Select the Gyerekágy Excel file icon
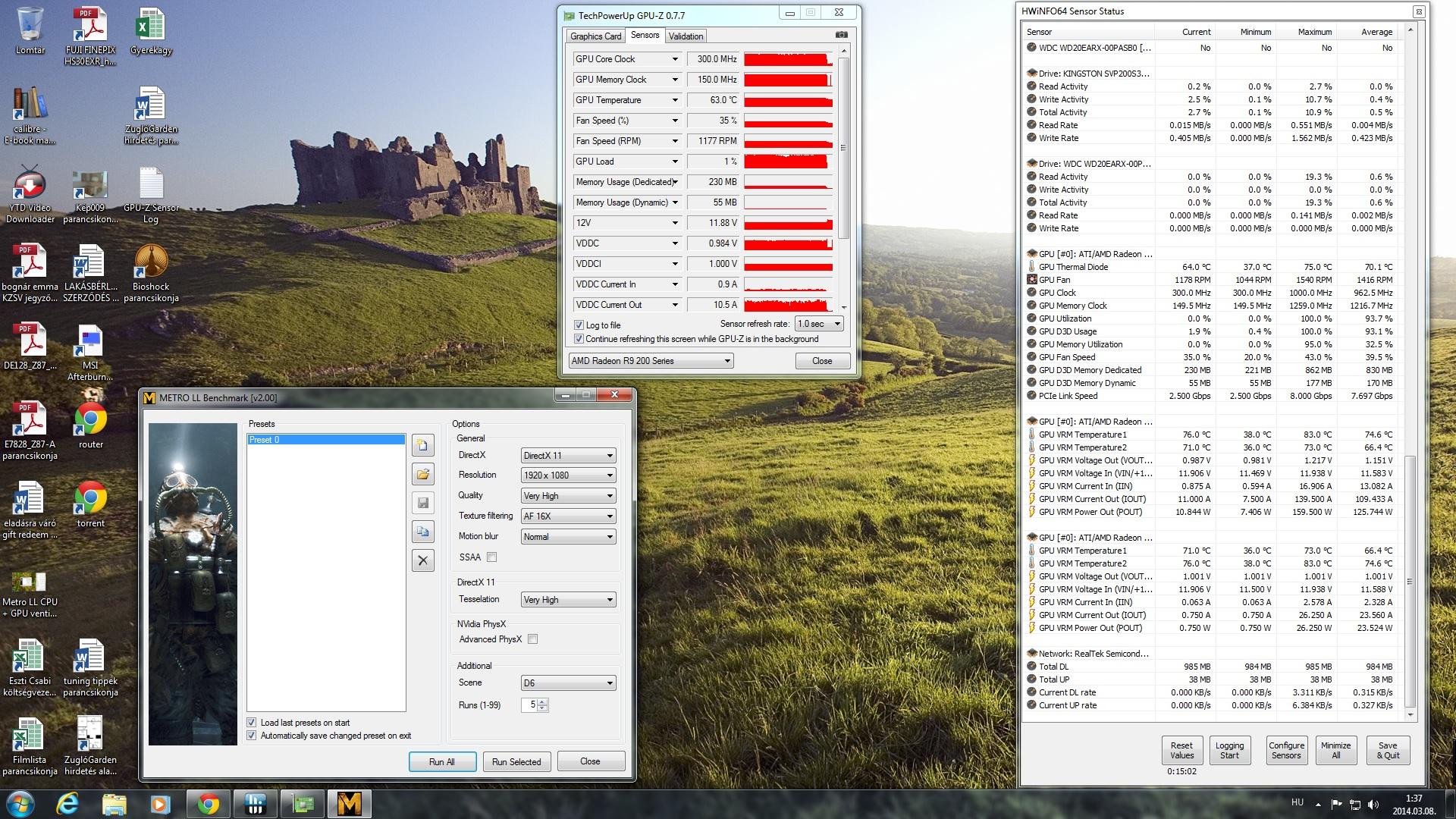This screenshot has height=819, width=1456. click(x=151, y=31)
